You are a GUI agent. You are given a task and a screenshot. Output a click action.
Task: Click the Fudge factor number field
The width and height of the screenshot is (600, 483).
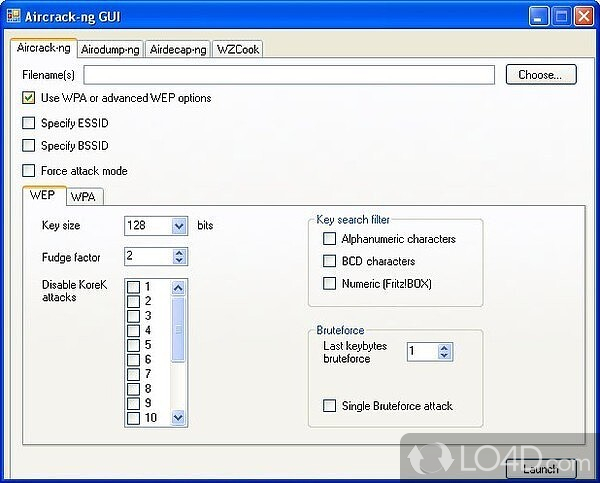pyautogui.click(x=148, y=256)
